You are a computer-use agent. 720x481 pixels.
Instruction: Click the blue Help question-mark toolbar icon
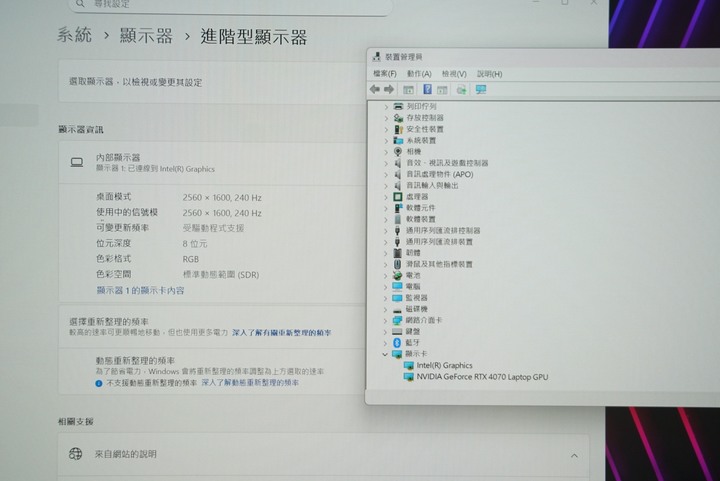coord(427,90)
